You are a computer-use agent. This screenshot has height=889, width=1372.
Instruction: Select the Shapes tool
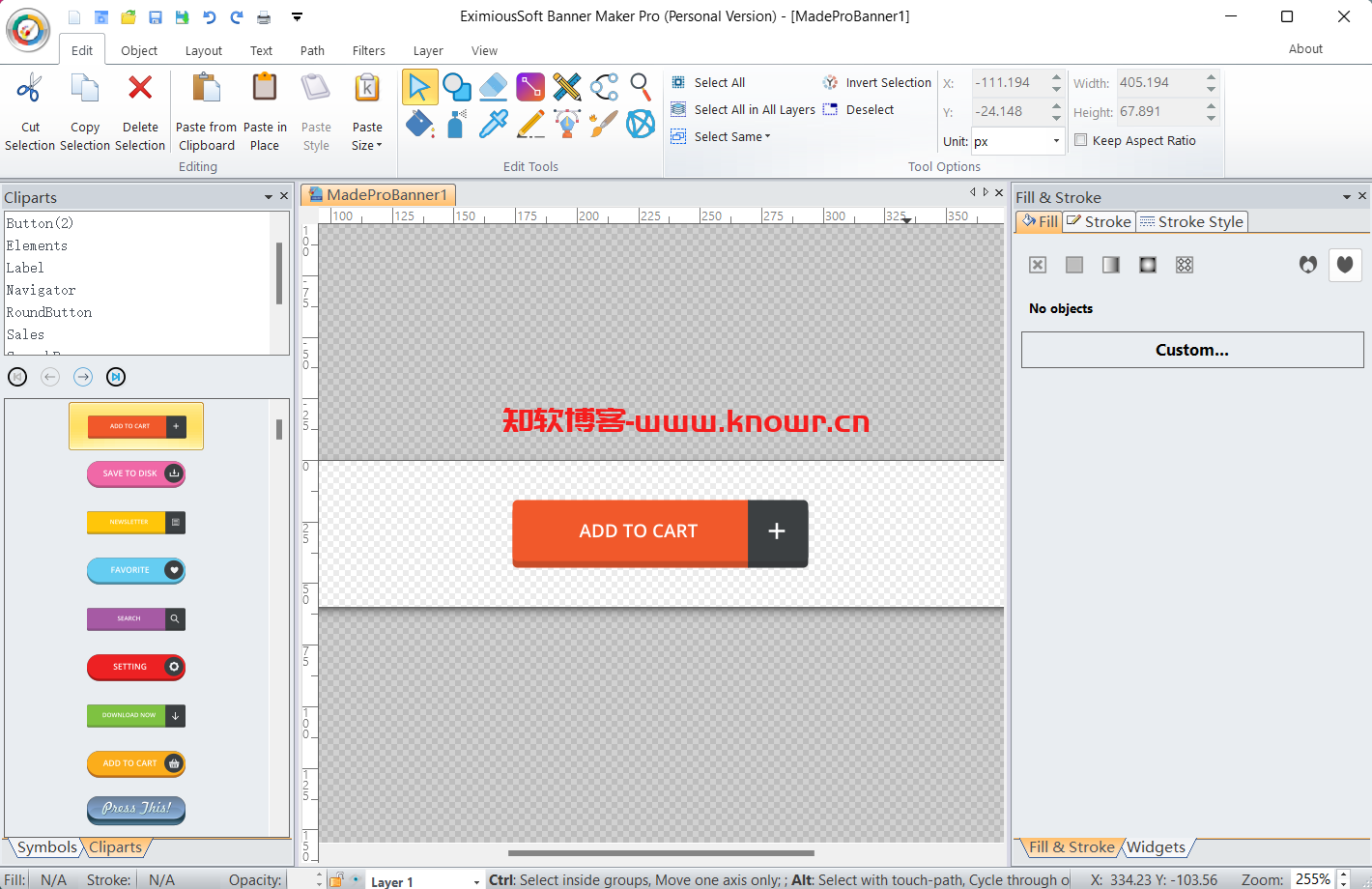(456, 87)
